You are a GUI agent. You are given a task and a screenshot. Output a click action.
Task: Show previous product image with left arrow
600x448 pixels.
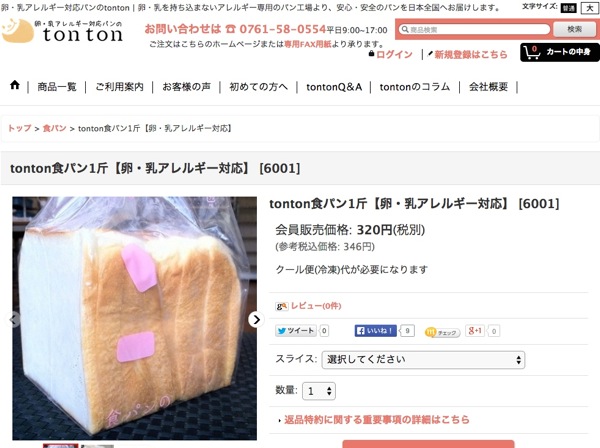click(14, 319)
